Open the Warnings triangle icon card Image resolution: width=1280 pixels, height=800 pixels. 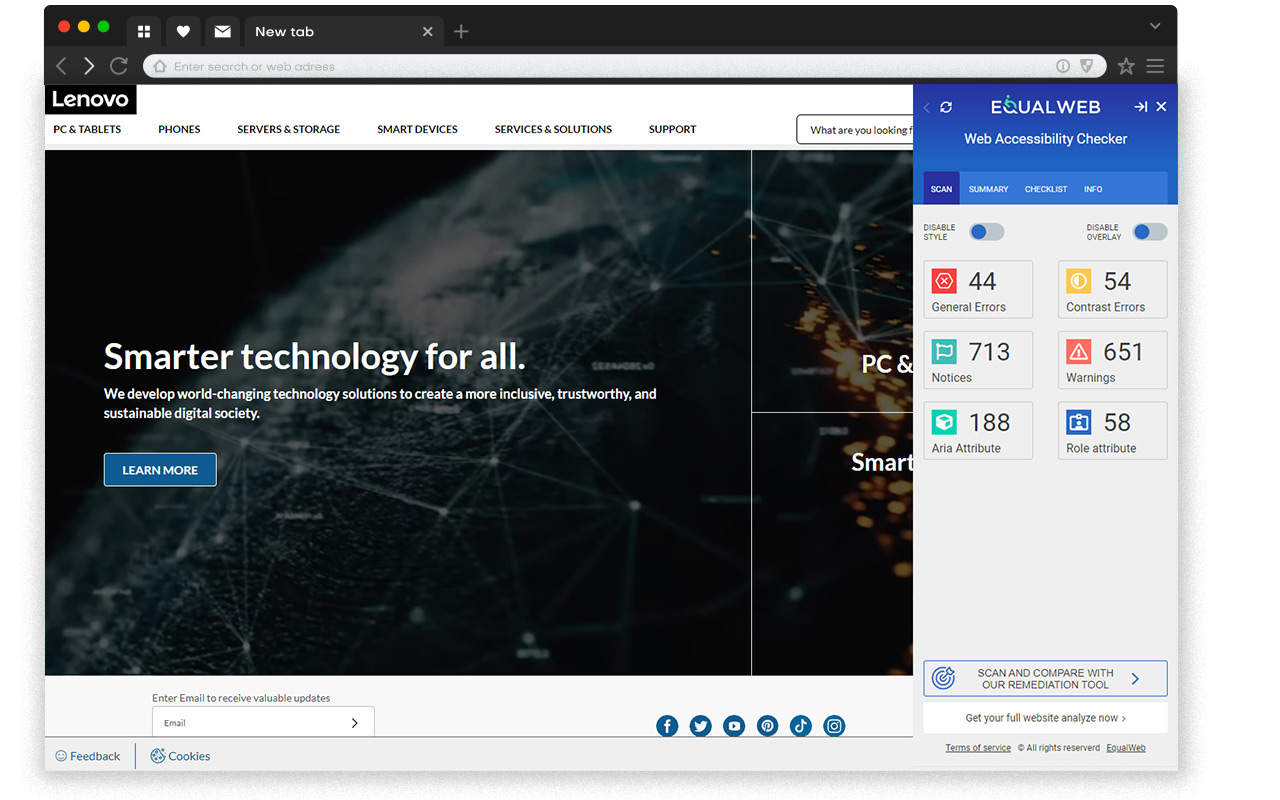(1112, 360)
